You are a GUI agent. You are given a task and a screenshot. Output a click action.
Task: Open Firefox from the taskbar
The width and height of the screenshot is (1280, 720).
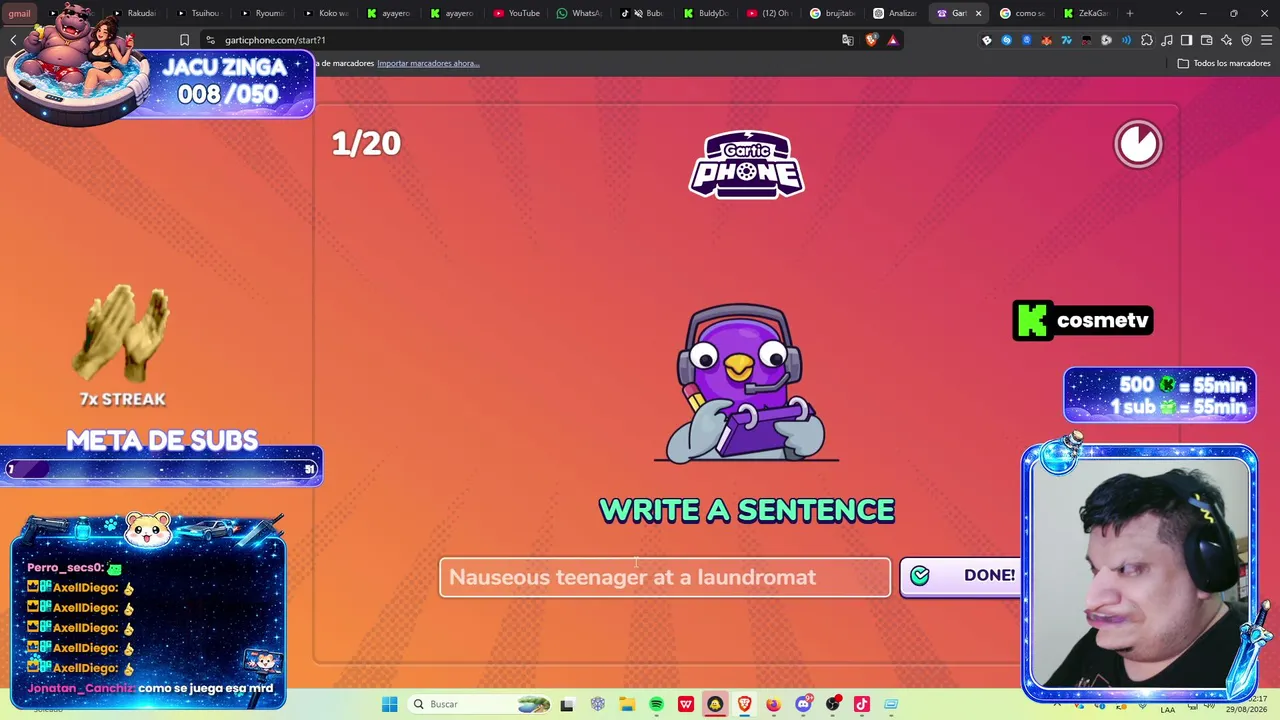773,704
